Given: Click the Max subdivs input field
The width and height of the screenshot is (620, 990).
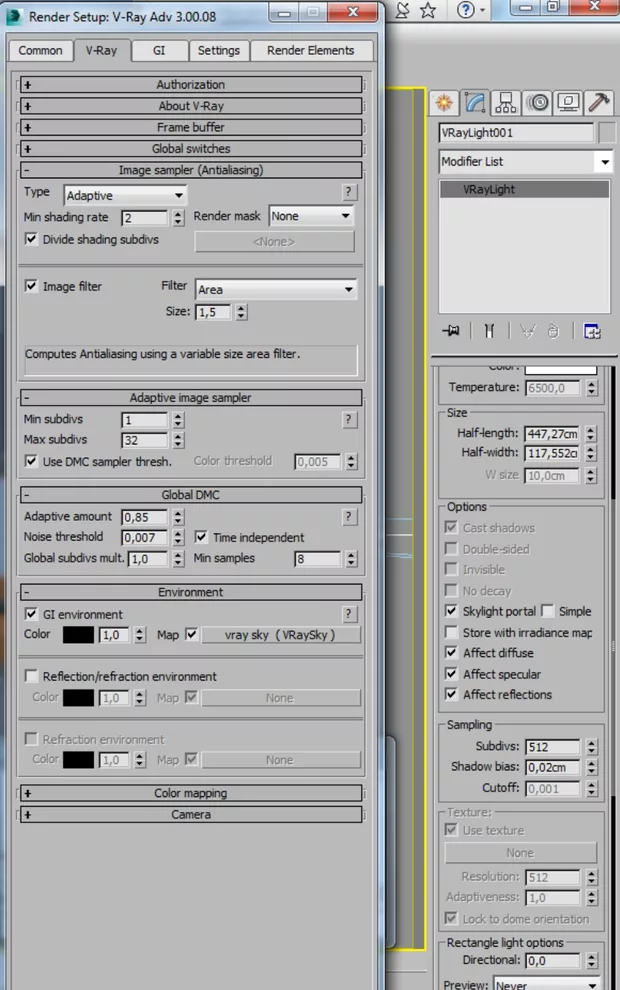Looking at the screenshot, I should pos(145,440).
